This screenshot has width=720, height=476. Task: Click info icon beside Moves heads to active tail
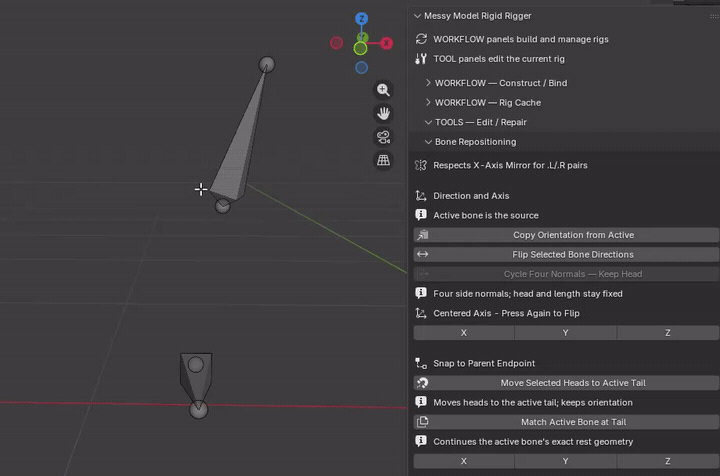(x=421, y=402)
